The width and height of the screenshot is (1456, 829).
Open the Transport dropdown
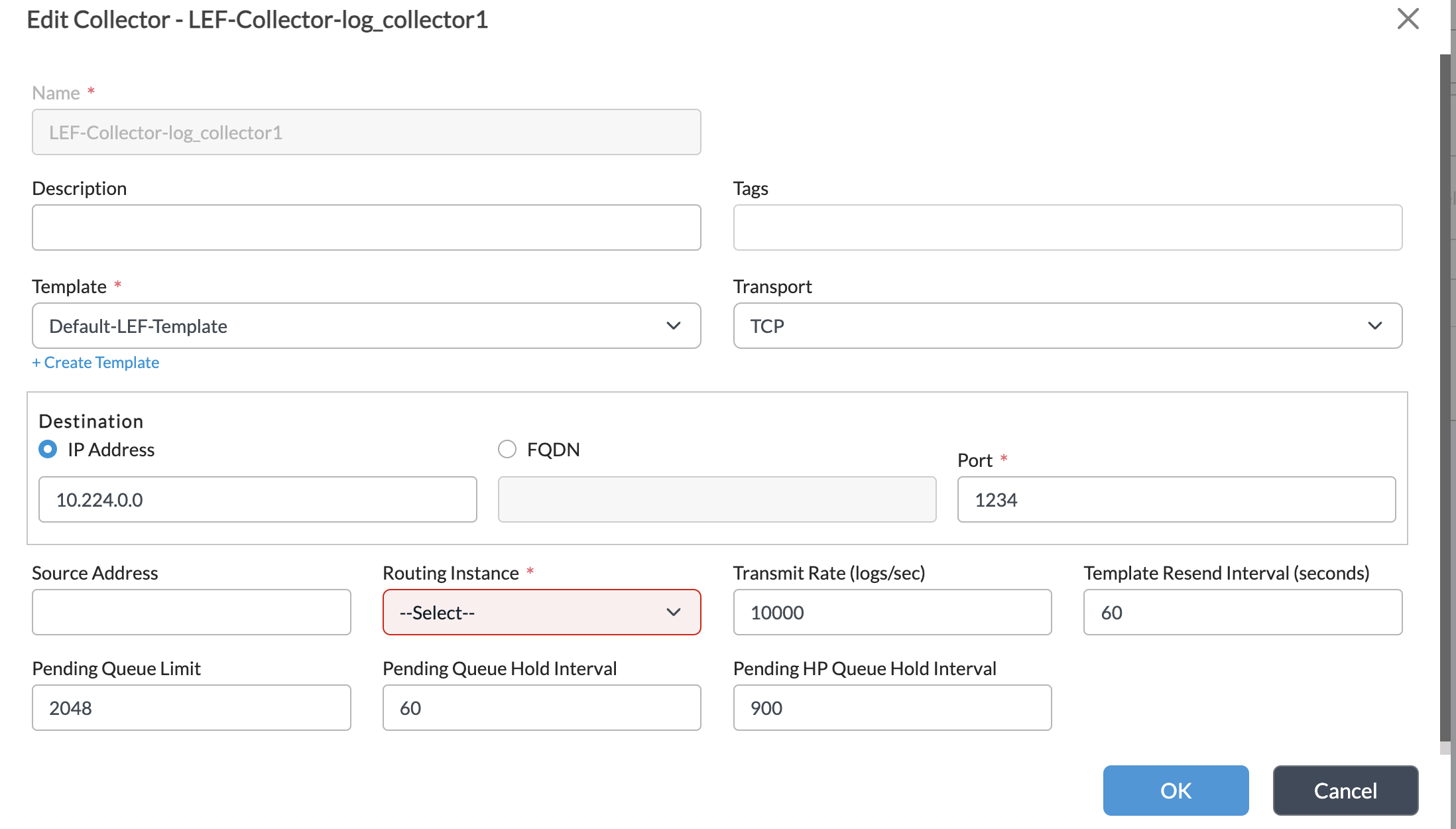1067,326
